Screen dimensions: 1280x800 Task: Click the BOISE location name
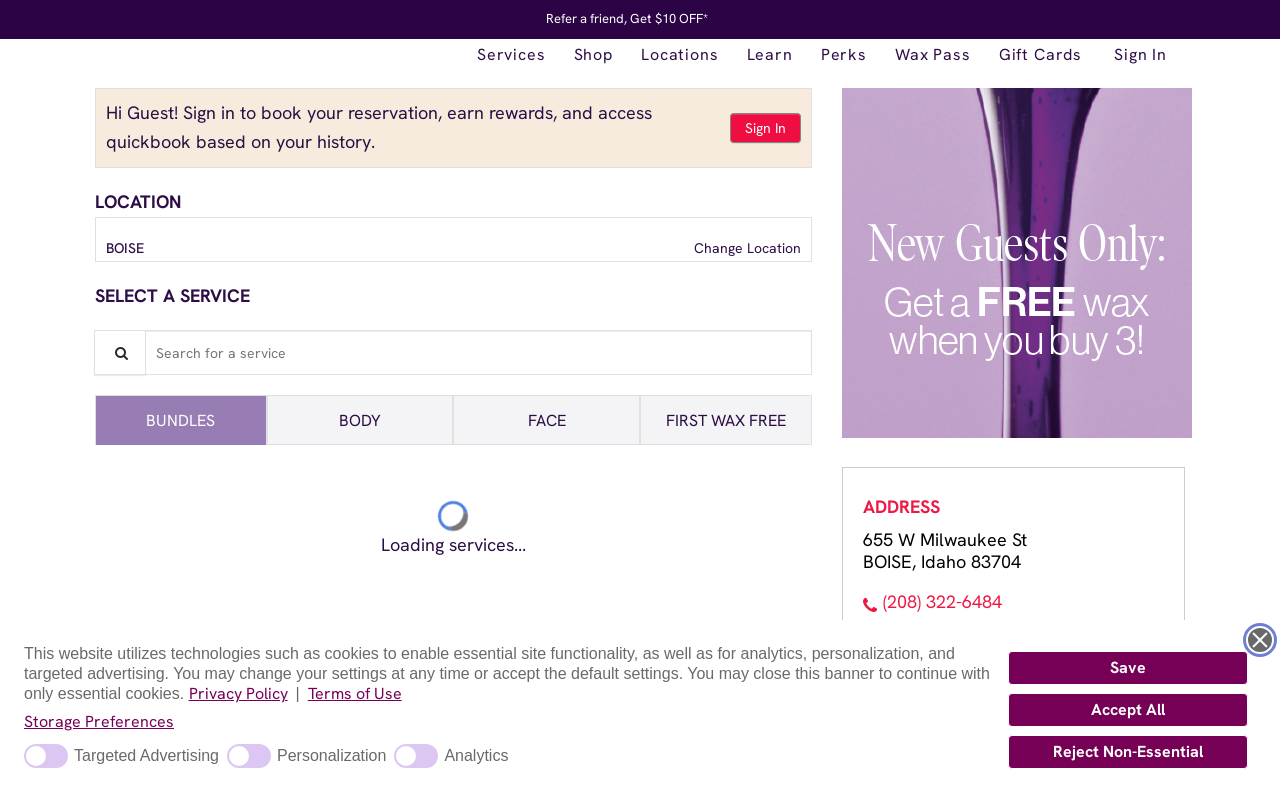(x=125, y=248)
